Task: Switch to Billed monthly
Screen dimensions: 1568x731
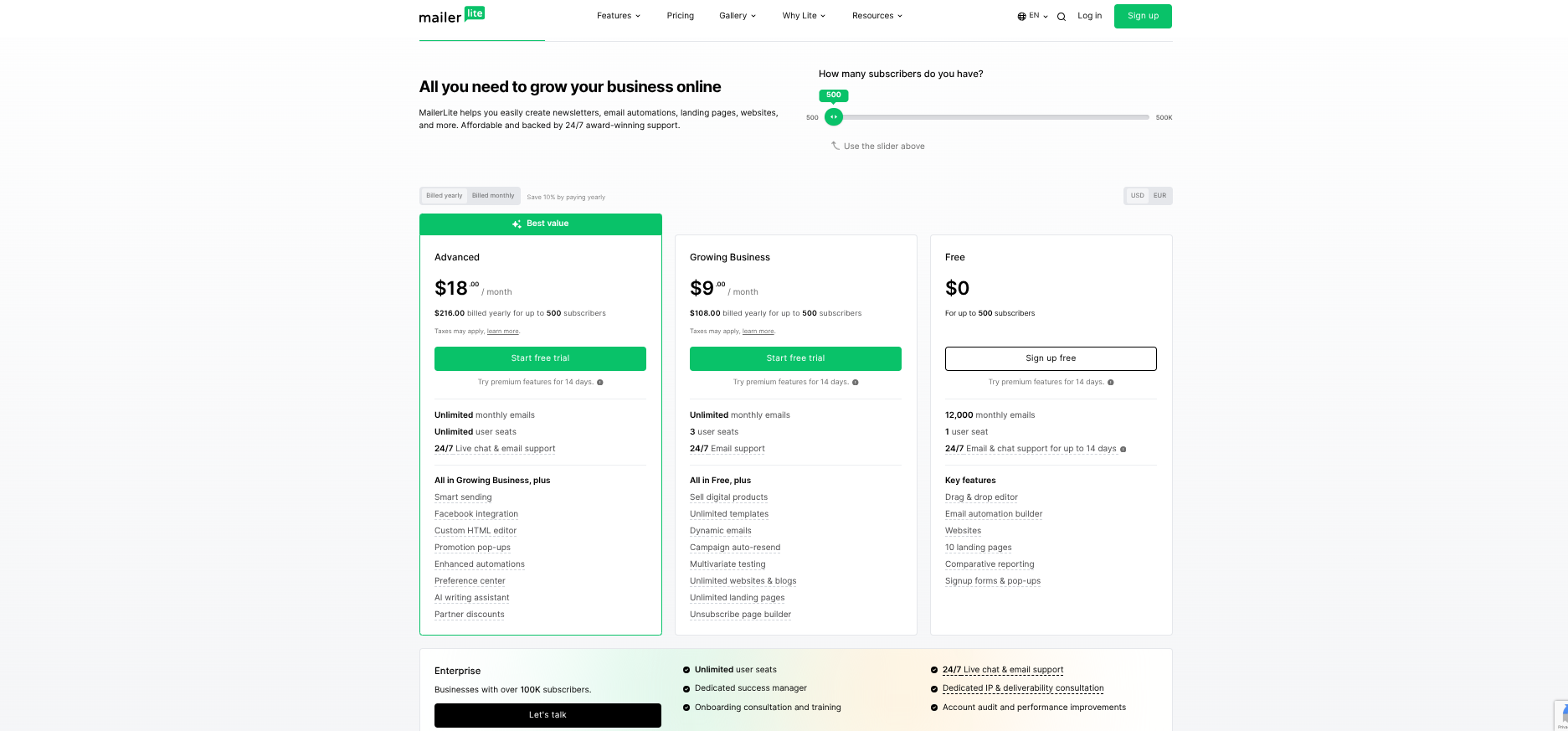Action: [x=493, y=196]
